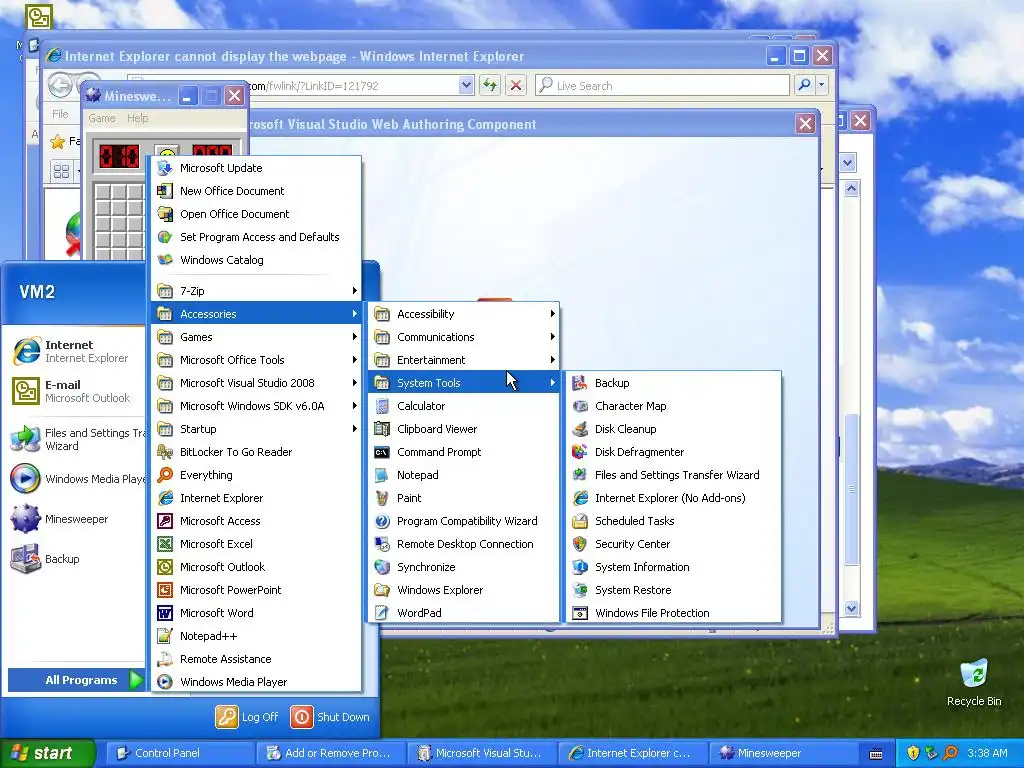Expand the Startup folder submenu
Viewport: 1024px width, 768px height.
[x=256, y=428]
